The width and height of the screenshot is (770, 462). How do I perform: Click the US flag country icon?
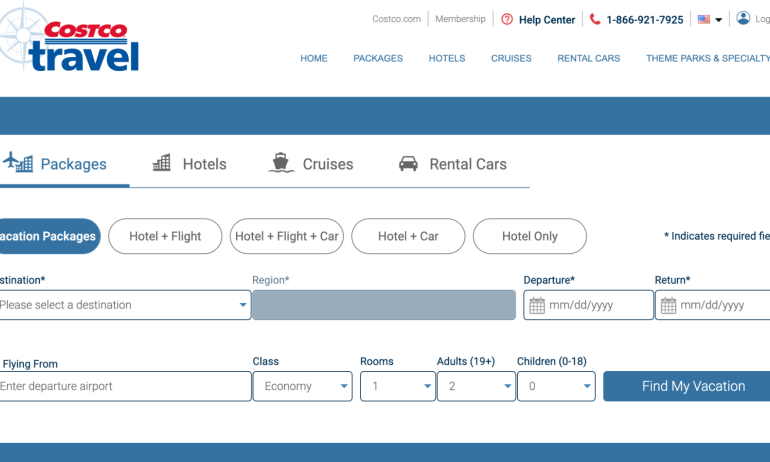[704, 20]
